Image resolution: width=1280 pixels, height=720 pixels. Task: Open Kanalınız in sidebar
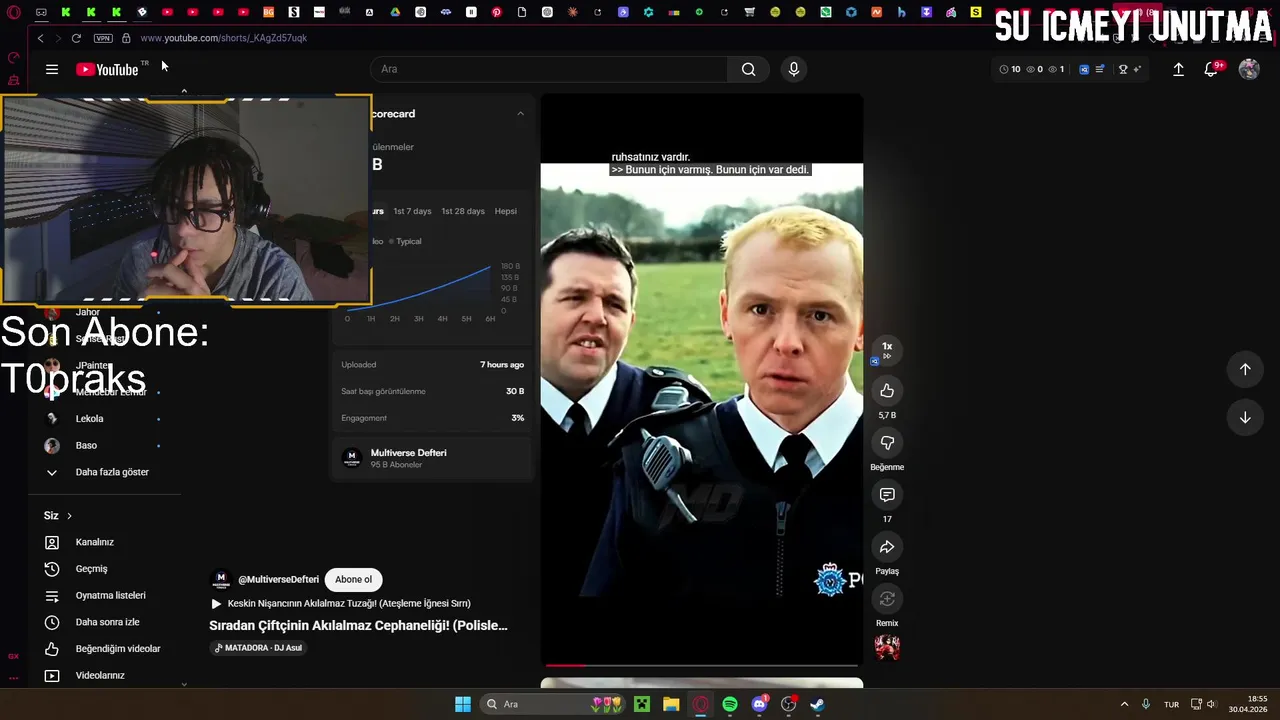click(x=96, y=542)
